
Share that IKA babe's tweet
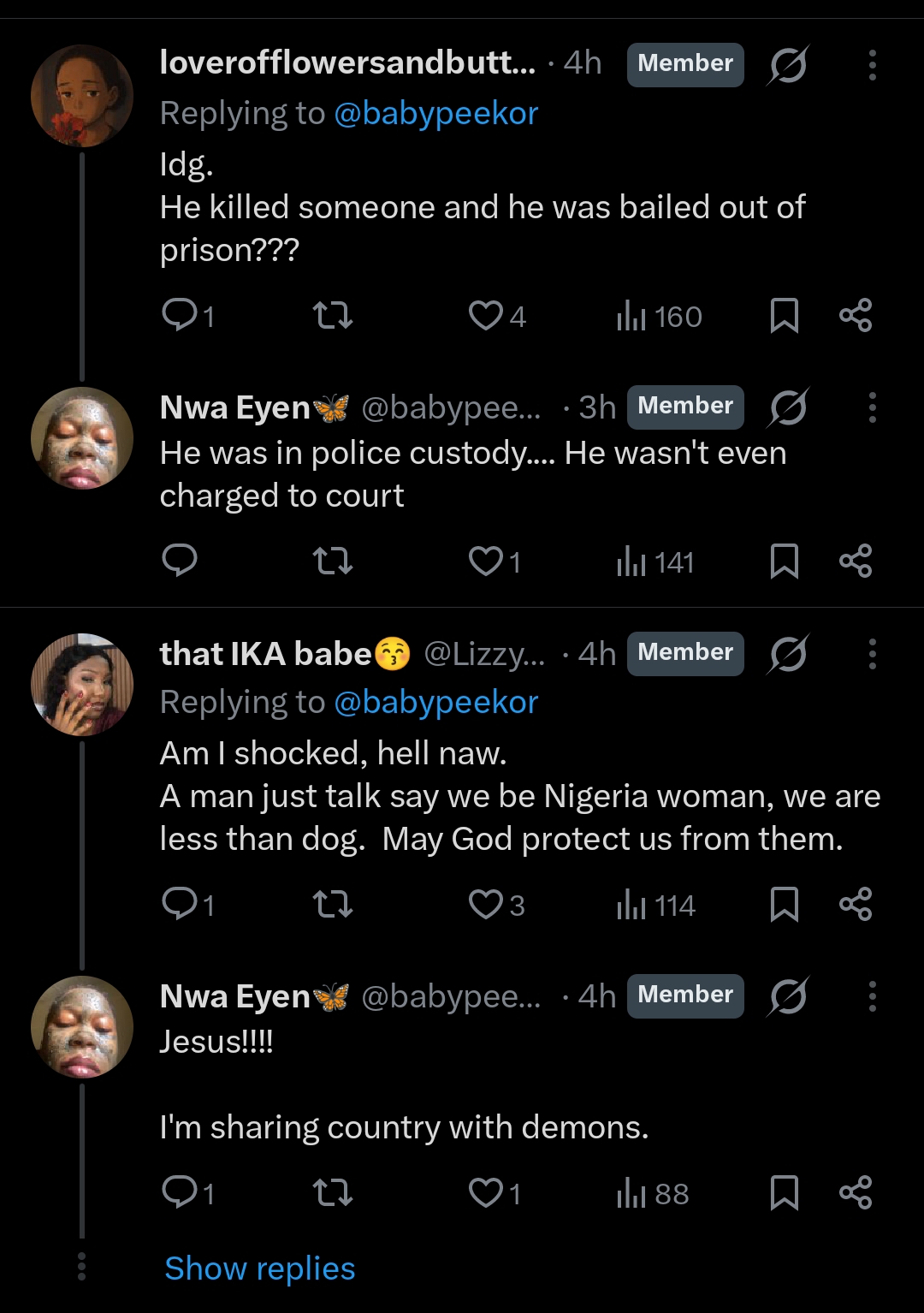pyautogui.click(x=855, y=905)
